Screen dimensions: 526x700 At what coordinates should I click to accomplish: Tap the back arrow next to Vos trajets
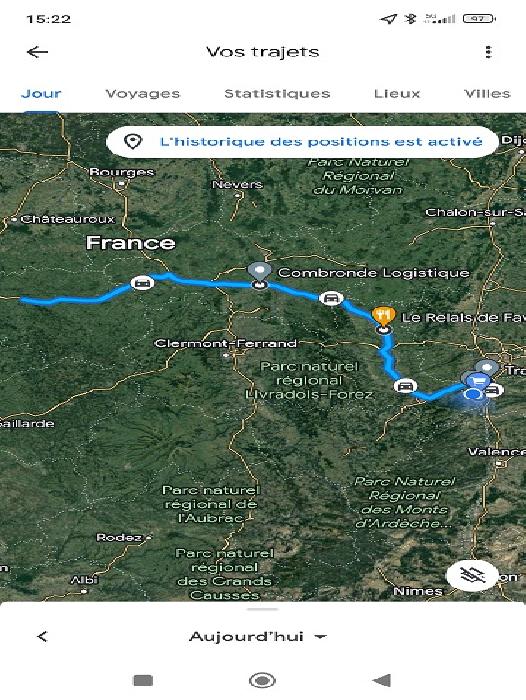point(37,52)
